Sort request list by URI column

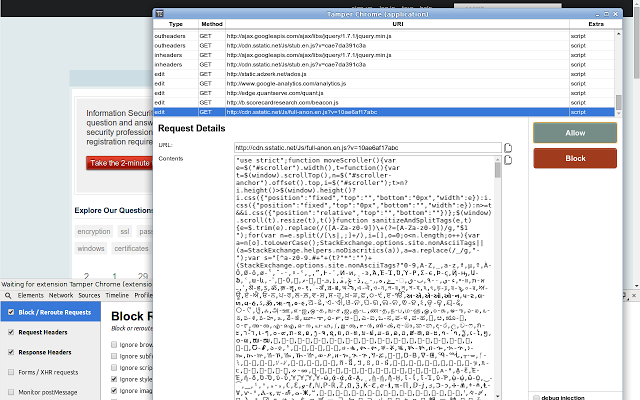coord(398,24)
